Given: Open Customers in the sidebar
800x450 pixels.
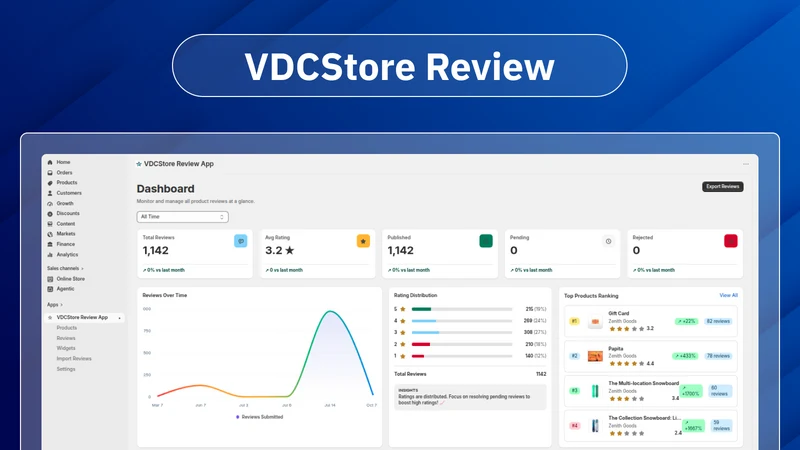Looking at the screenshot, I should (x=69, y=193).
